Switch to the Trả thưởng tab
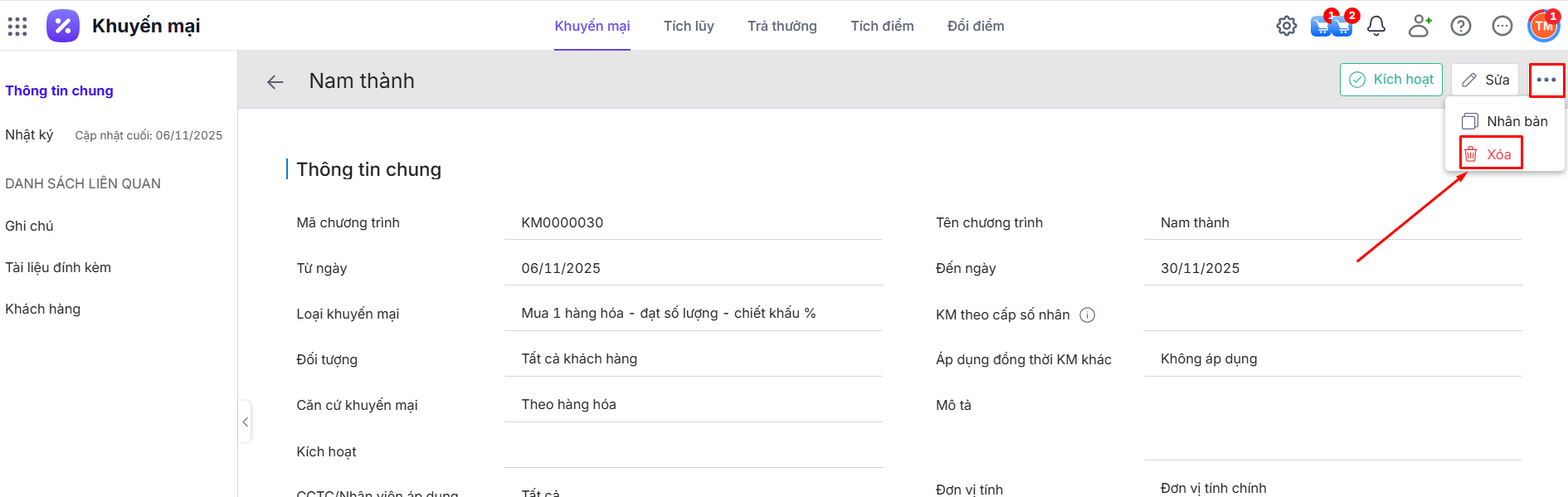 782,27
